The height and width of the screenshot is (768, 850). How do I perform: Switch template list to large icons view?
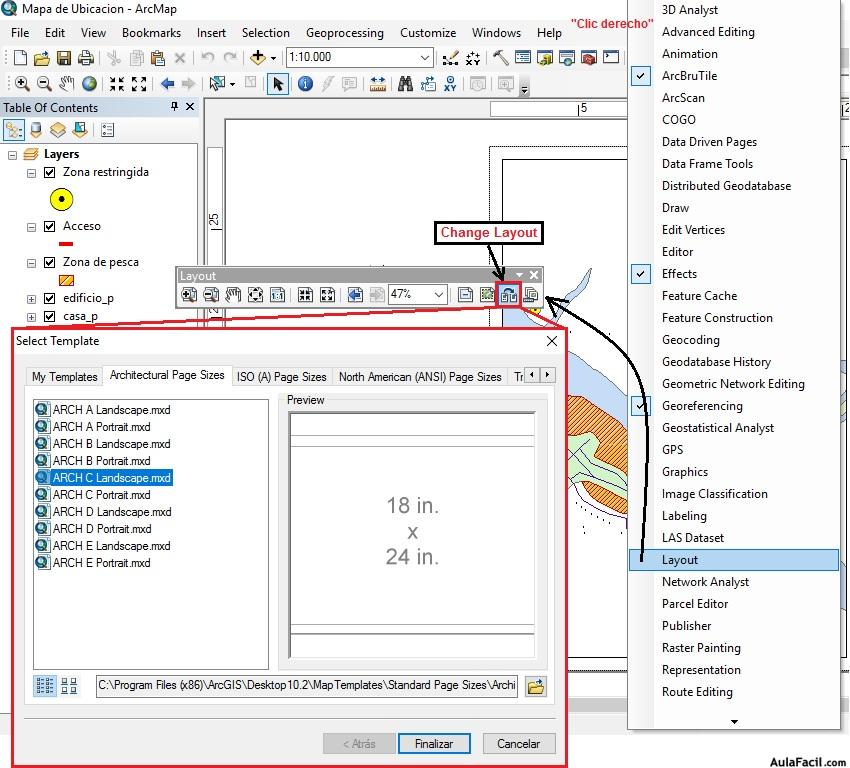coord(69,686)
